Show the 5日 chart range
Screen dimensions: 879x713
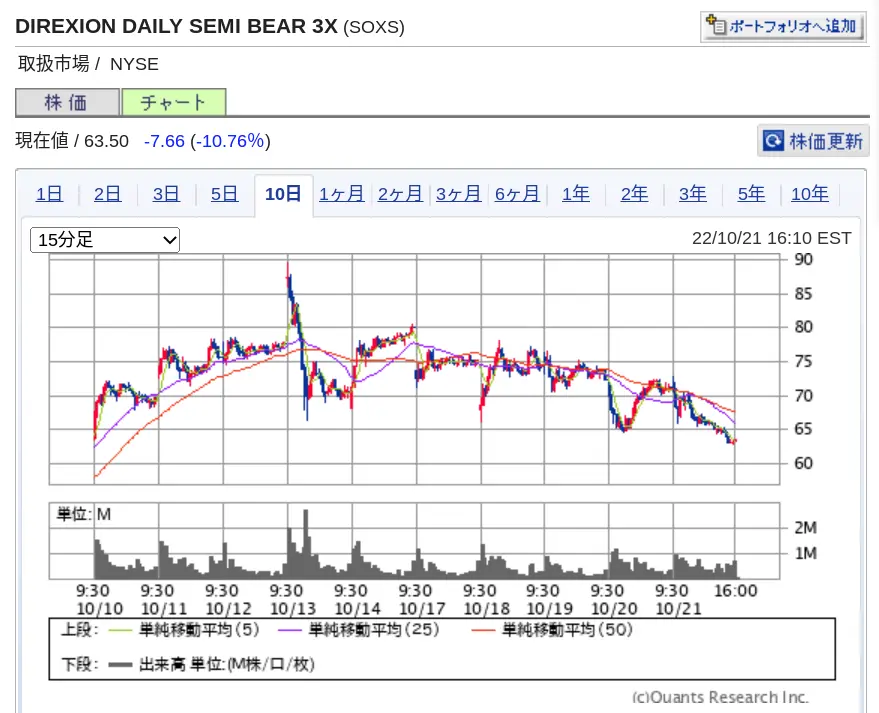tap(224, 194)
